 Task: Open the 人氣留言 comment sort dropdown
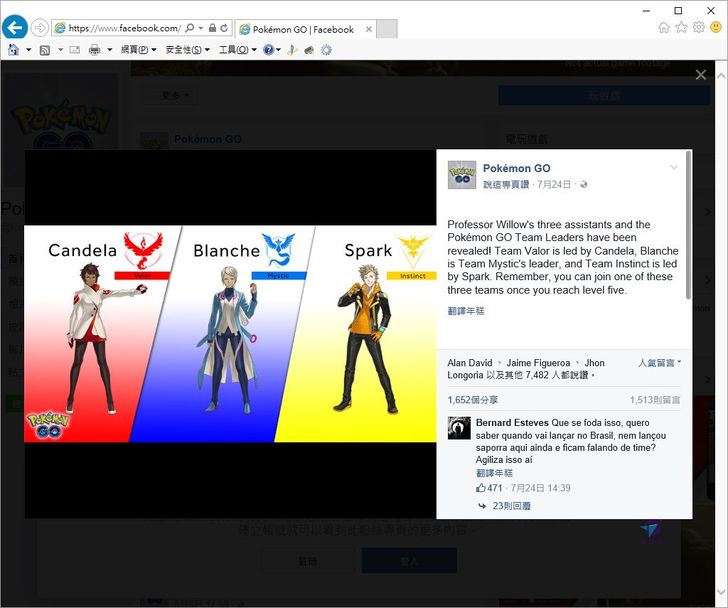(659, 363)
